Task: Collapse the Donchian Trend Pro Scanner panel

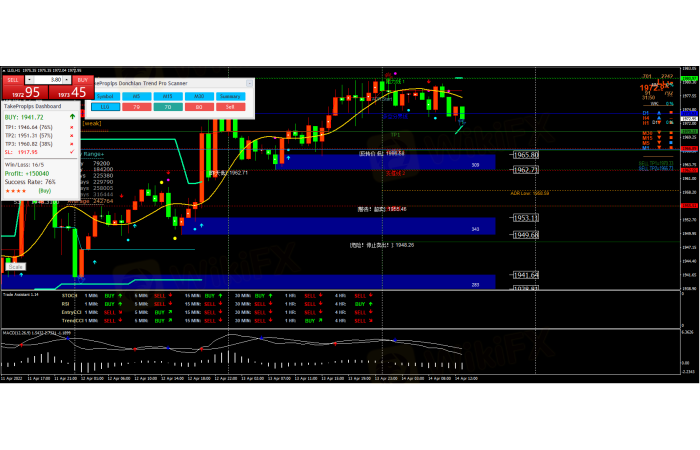Action: (x=249, y=84)
